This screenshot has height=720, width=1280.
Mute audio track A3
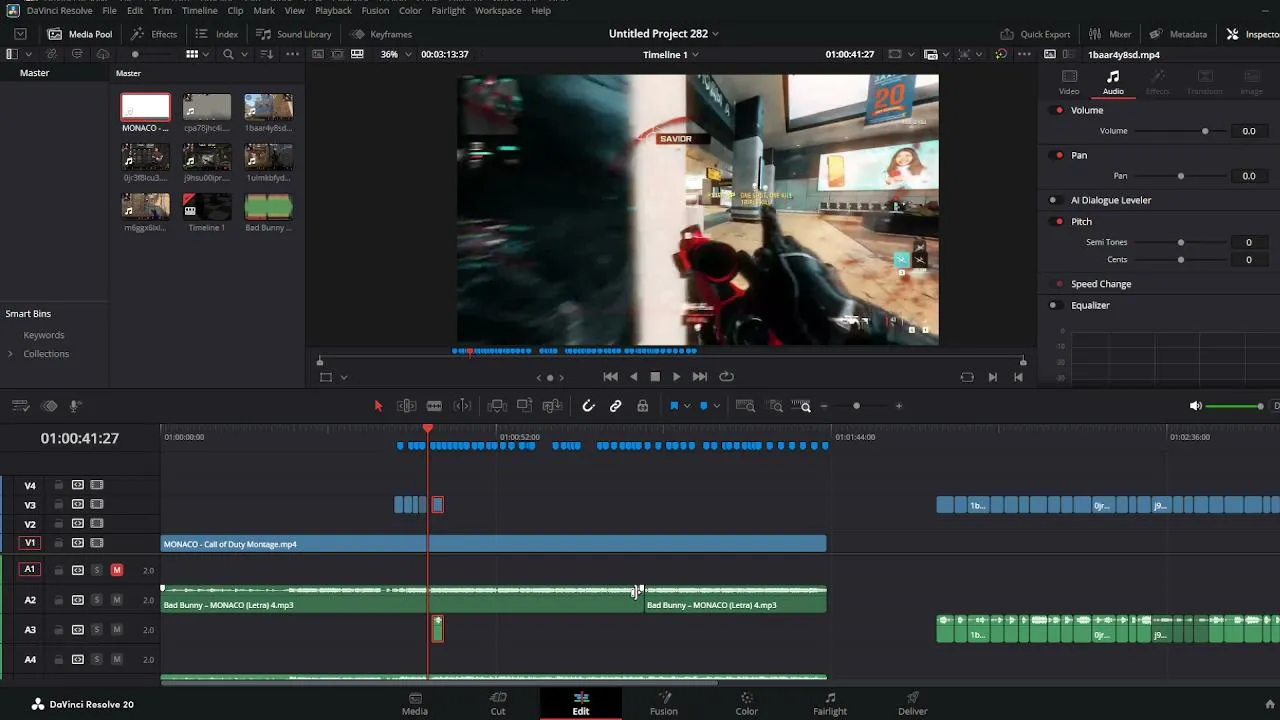[x=117, y=630]
